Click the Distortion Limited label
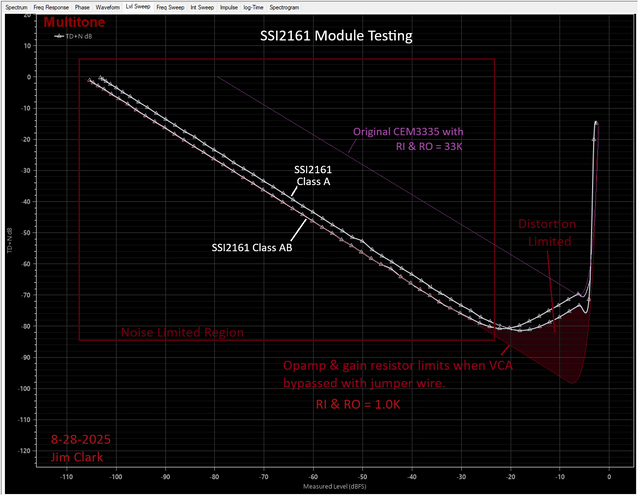The height and width of the screenshot is (496, 640). click(547, 233)
